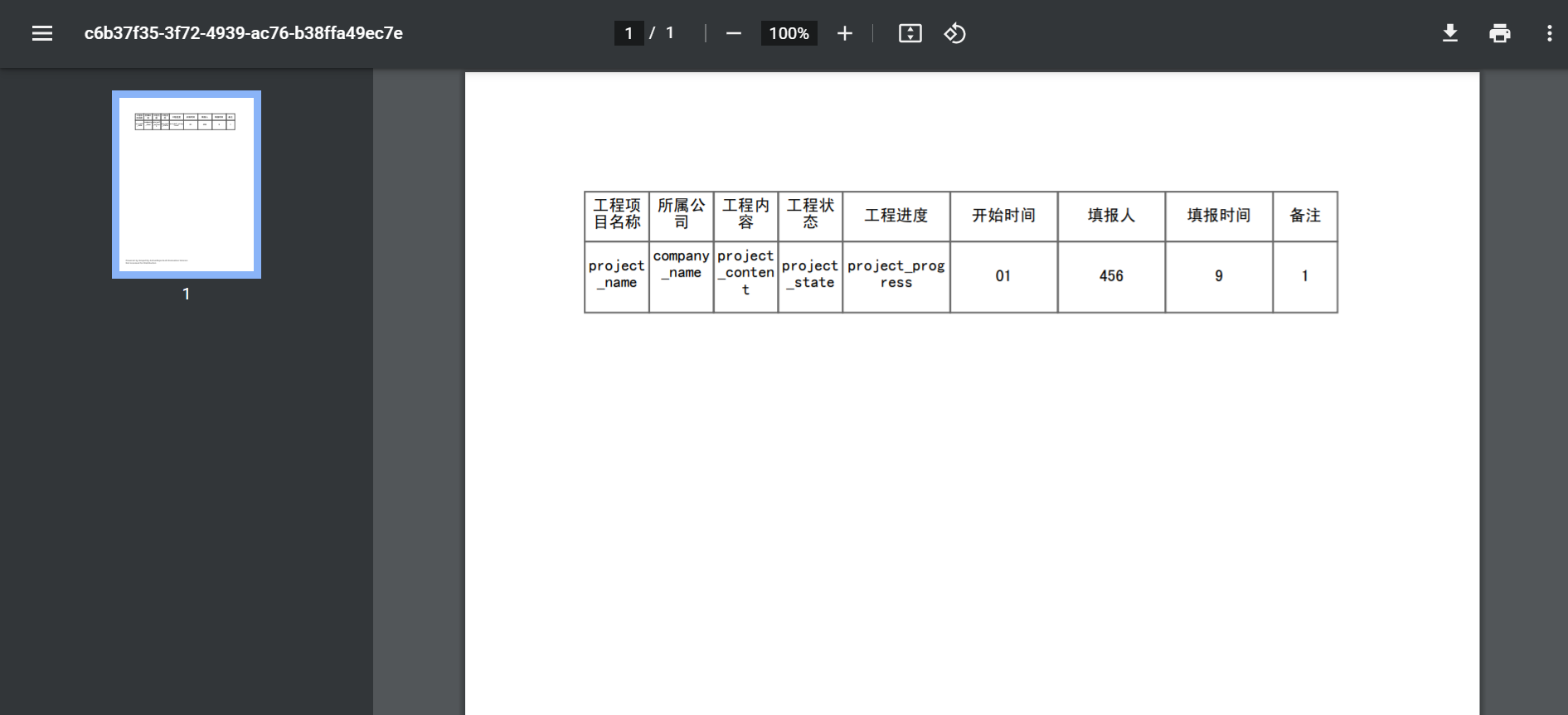Toggle the sidebar hamburger menu

(42, 33)
